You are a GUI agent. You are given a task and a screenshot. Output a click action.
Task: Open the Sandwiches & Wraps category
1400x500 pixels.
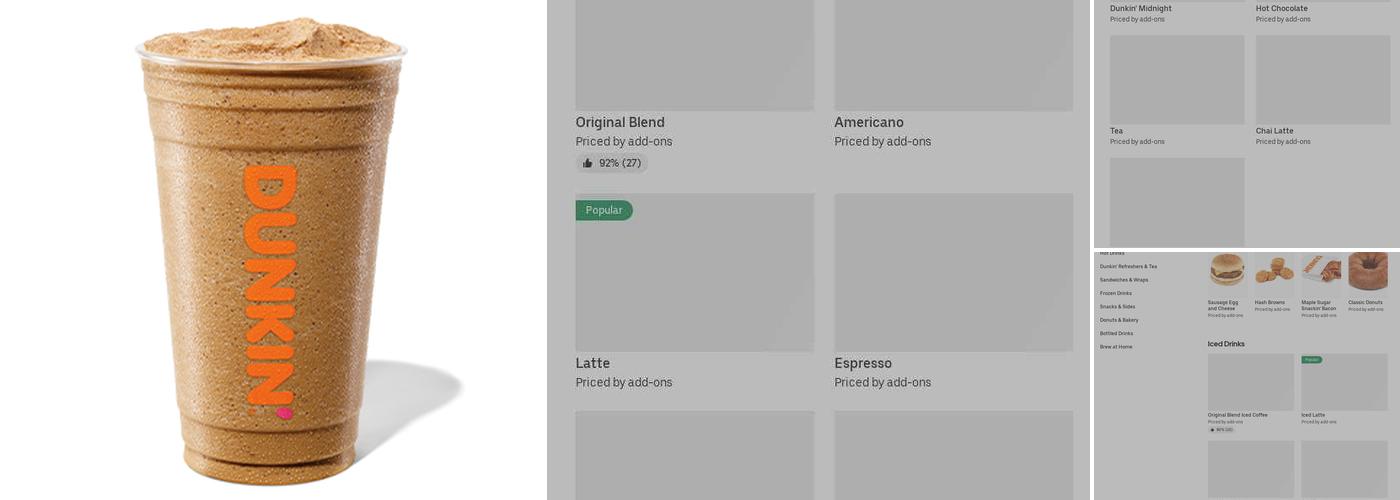pyautogui.click(x=1124, y=280)
